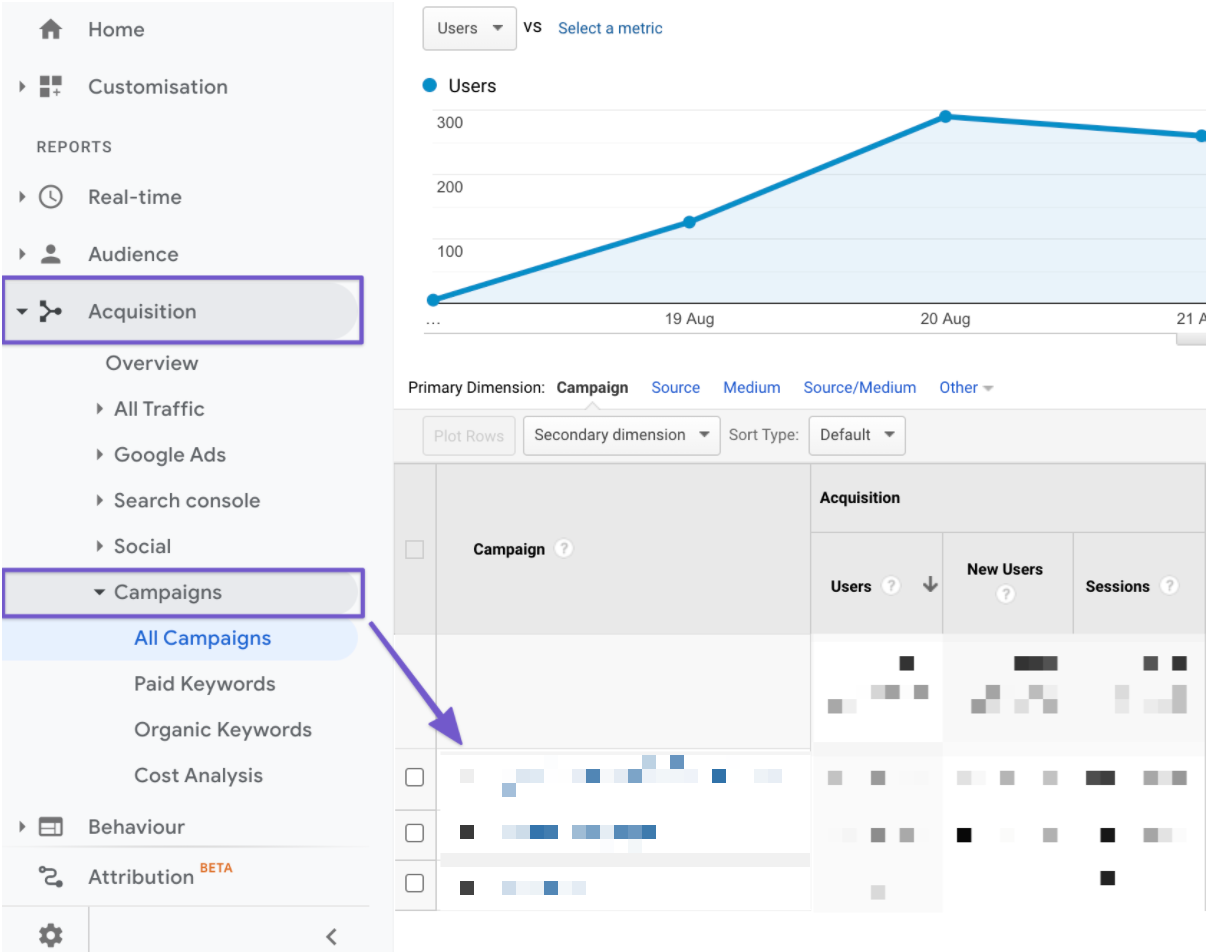Select the Source/Medium dimension tab

tap(860, 387)
